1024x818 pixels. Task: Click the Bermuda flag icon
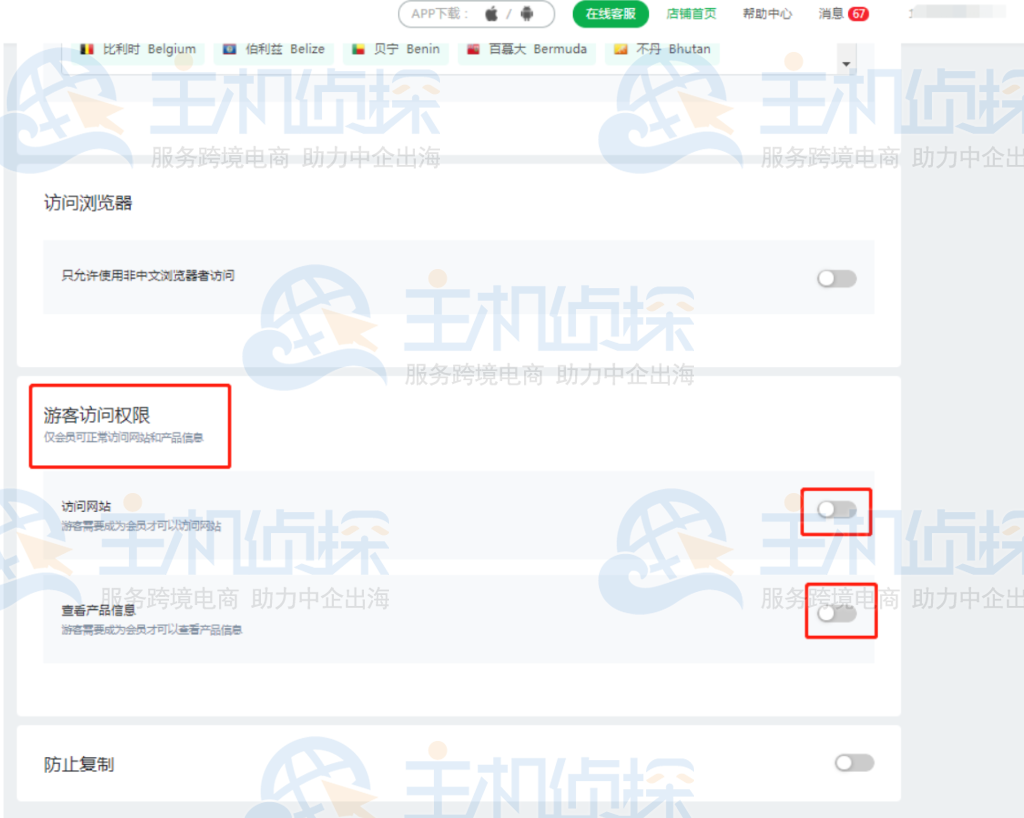tap(472, 48)
